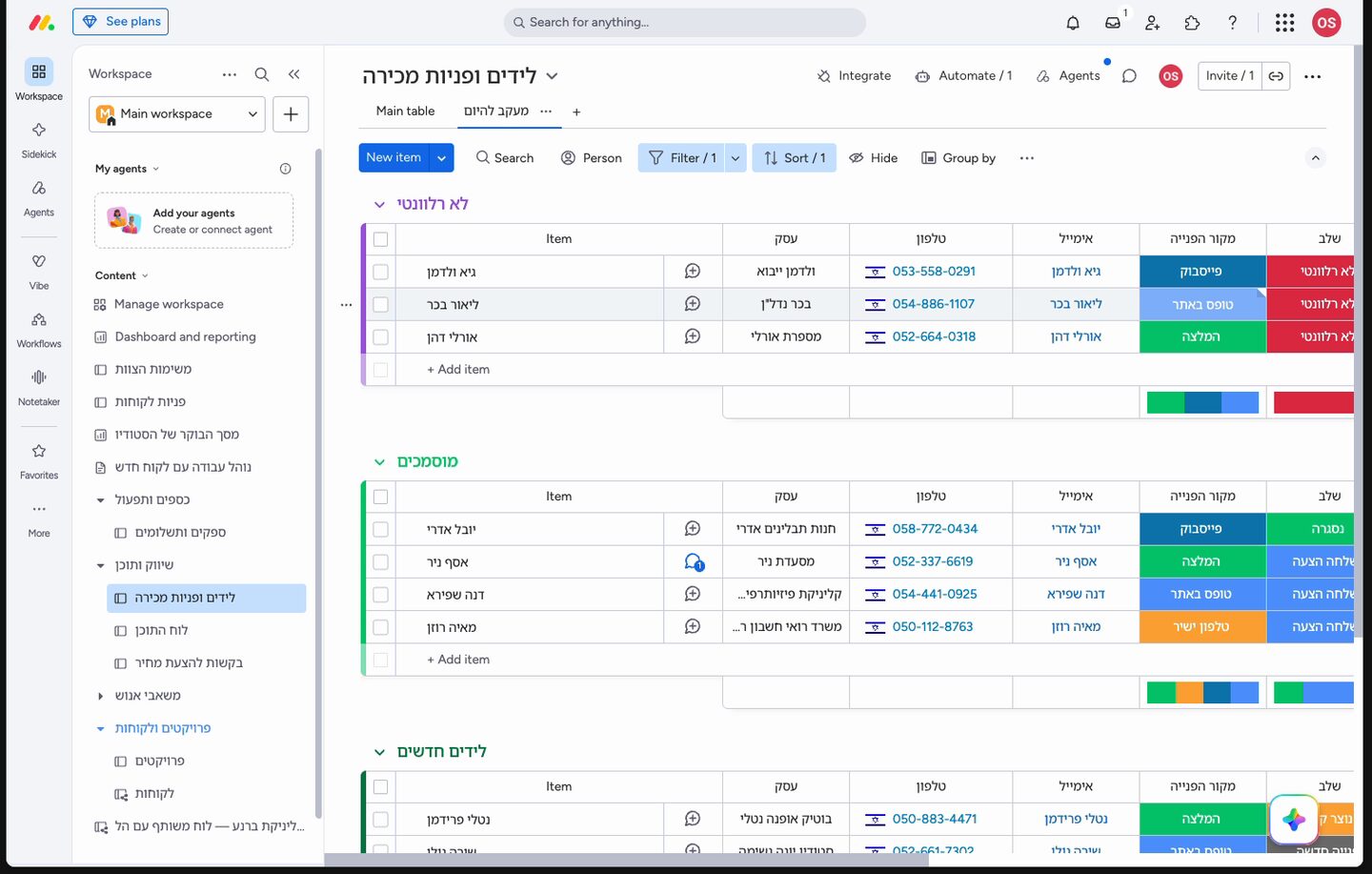Screen dimensions: 1372x874
Task: Collapse the מסמכים group
Action: click(x=379, y=462)
